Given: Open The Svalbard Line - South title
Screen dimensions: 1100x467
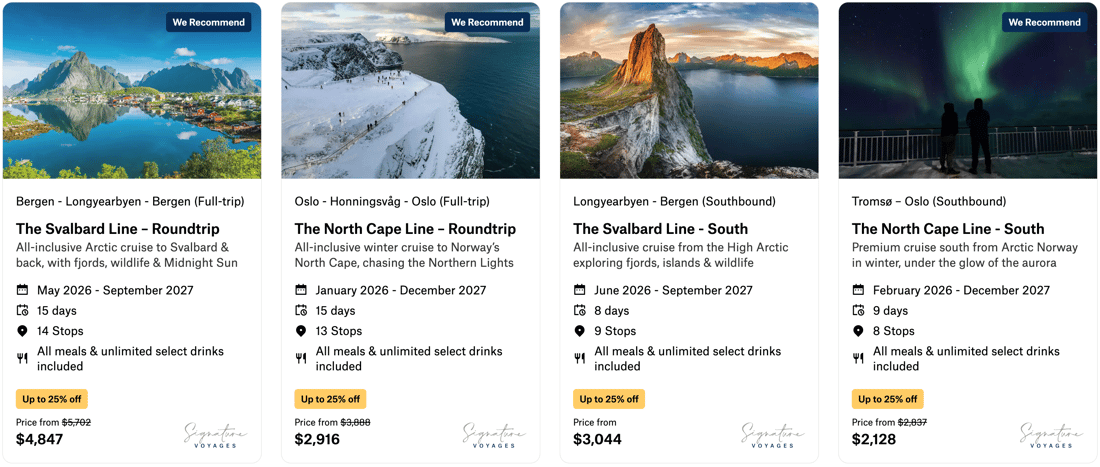Looking at the screenshot, I should click(660, 229).
